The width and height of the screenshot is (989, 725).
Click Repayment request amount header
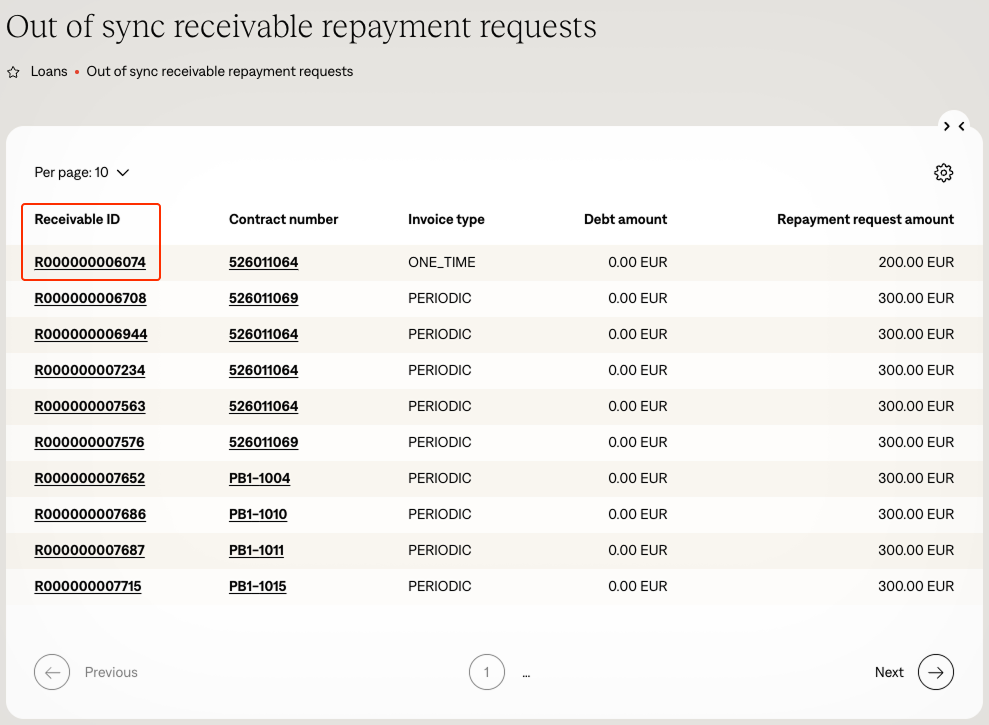click(865, 220)
